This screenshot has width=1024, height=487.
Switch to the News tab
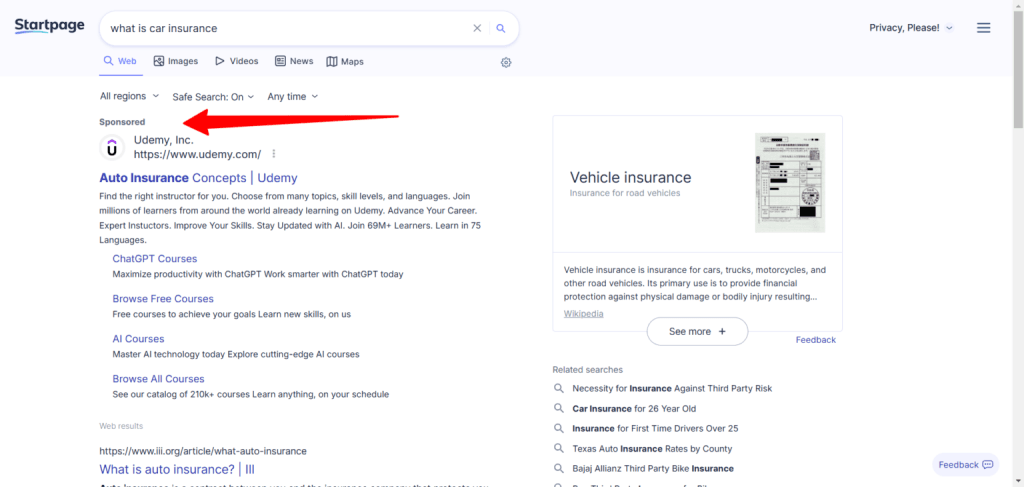pyautogui.click(x=294, y=61)
